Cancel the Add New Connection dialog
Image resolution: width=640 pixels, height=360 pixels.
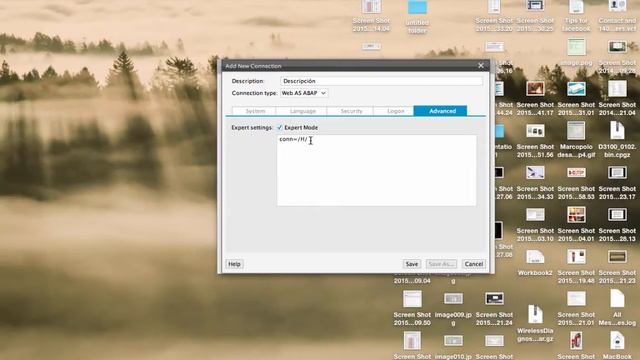pyautogui.click(x=473, y=264)
